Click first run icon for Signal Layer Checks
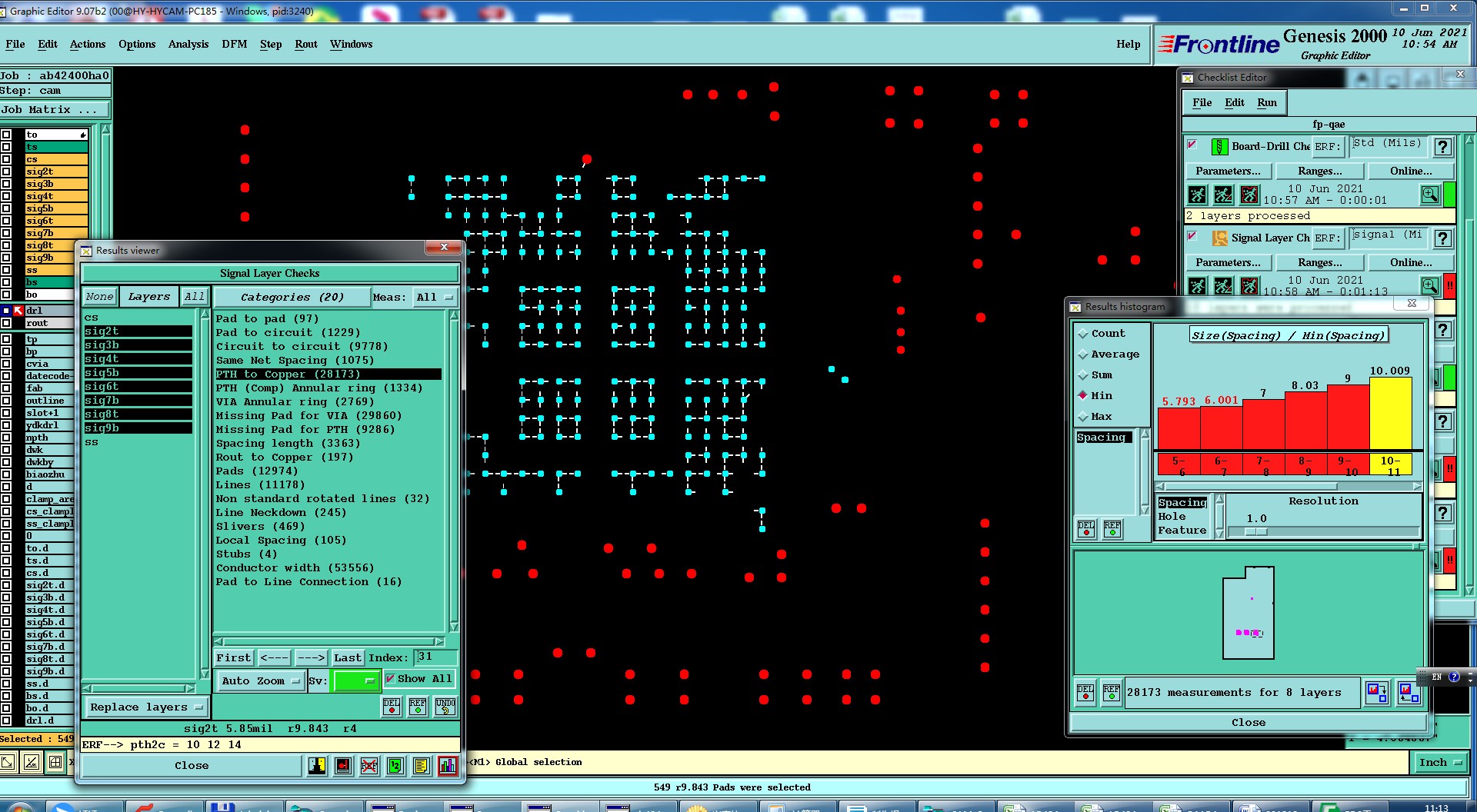 point(1197,286)
